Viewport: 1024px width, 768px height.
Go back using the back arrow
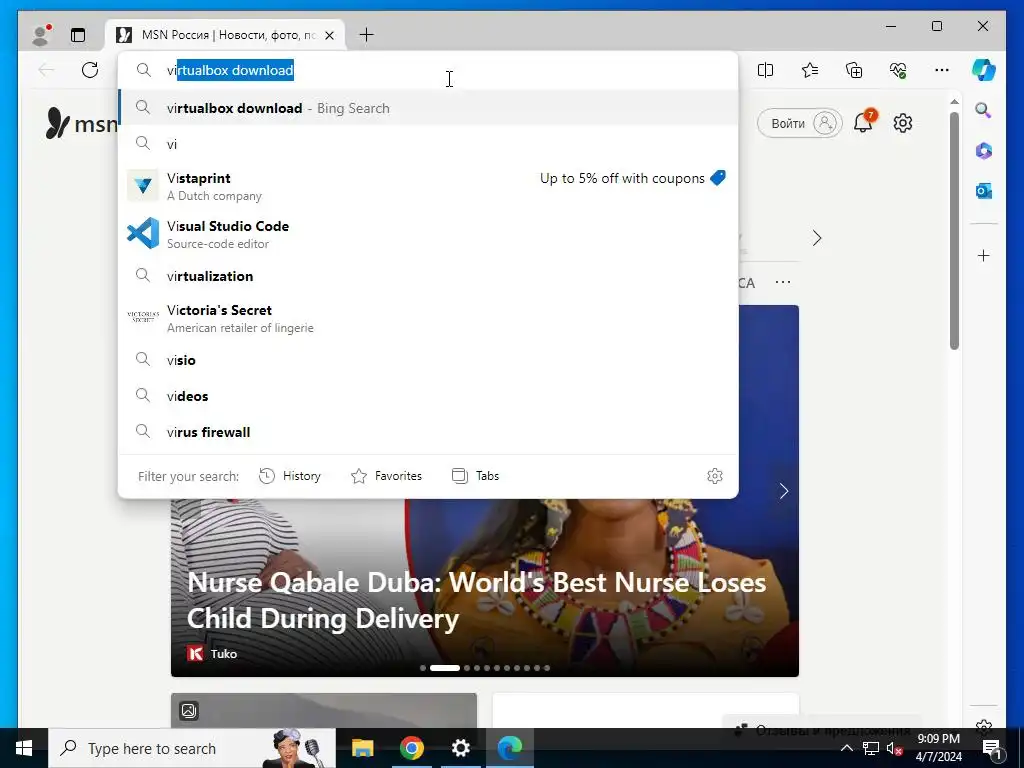point(46,70)
